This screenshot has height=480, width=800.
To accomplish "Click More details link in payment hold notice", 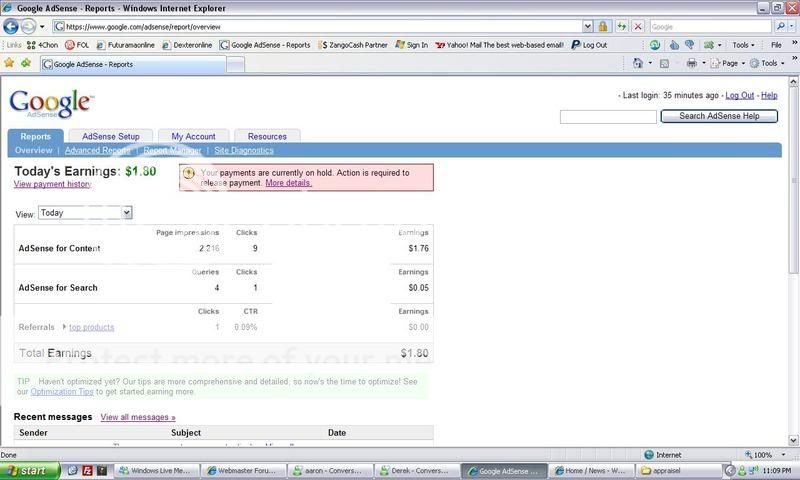I will coord(288,183).
